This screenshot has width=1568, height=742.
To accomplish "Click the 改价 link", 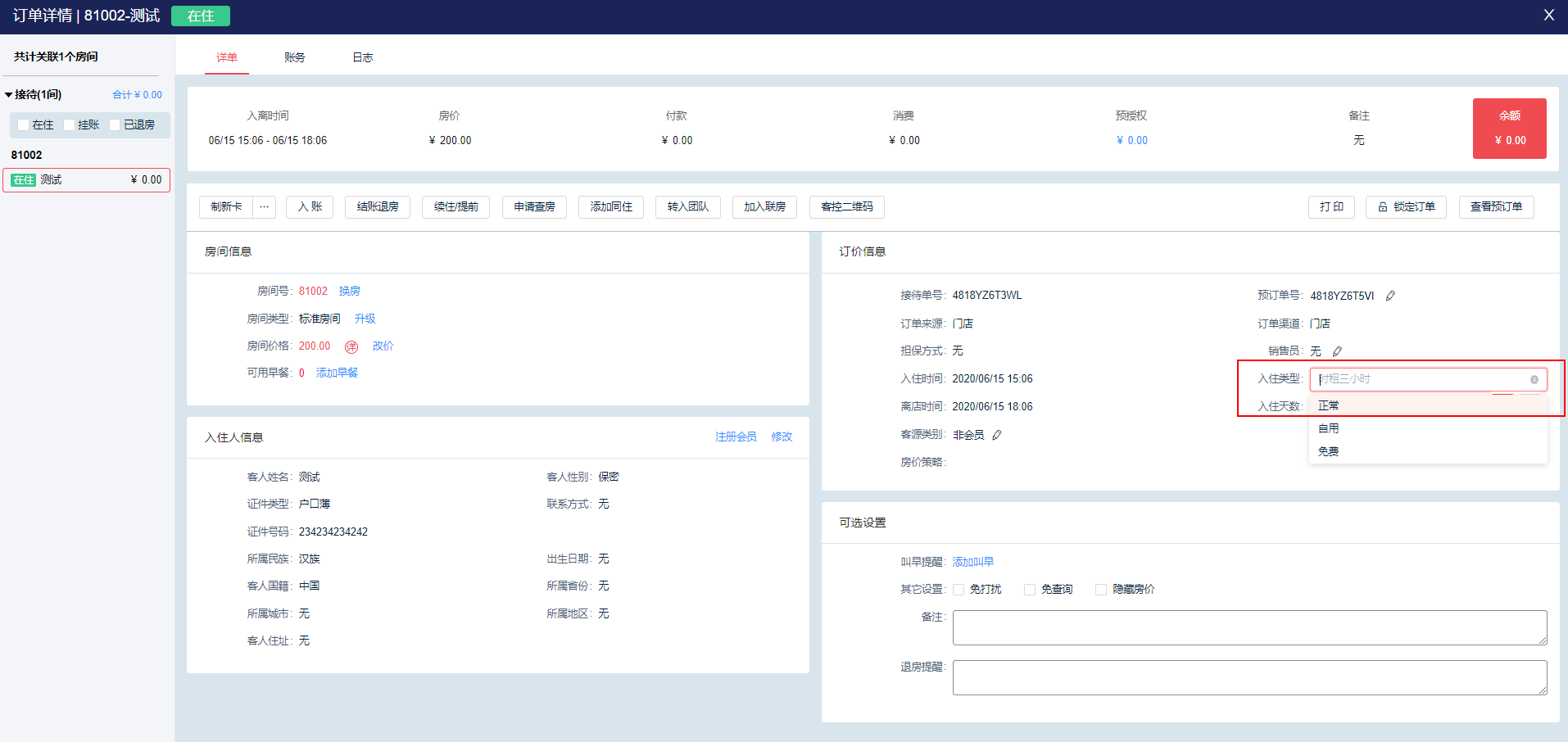I will (x=383, y=346).
